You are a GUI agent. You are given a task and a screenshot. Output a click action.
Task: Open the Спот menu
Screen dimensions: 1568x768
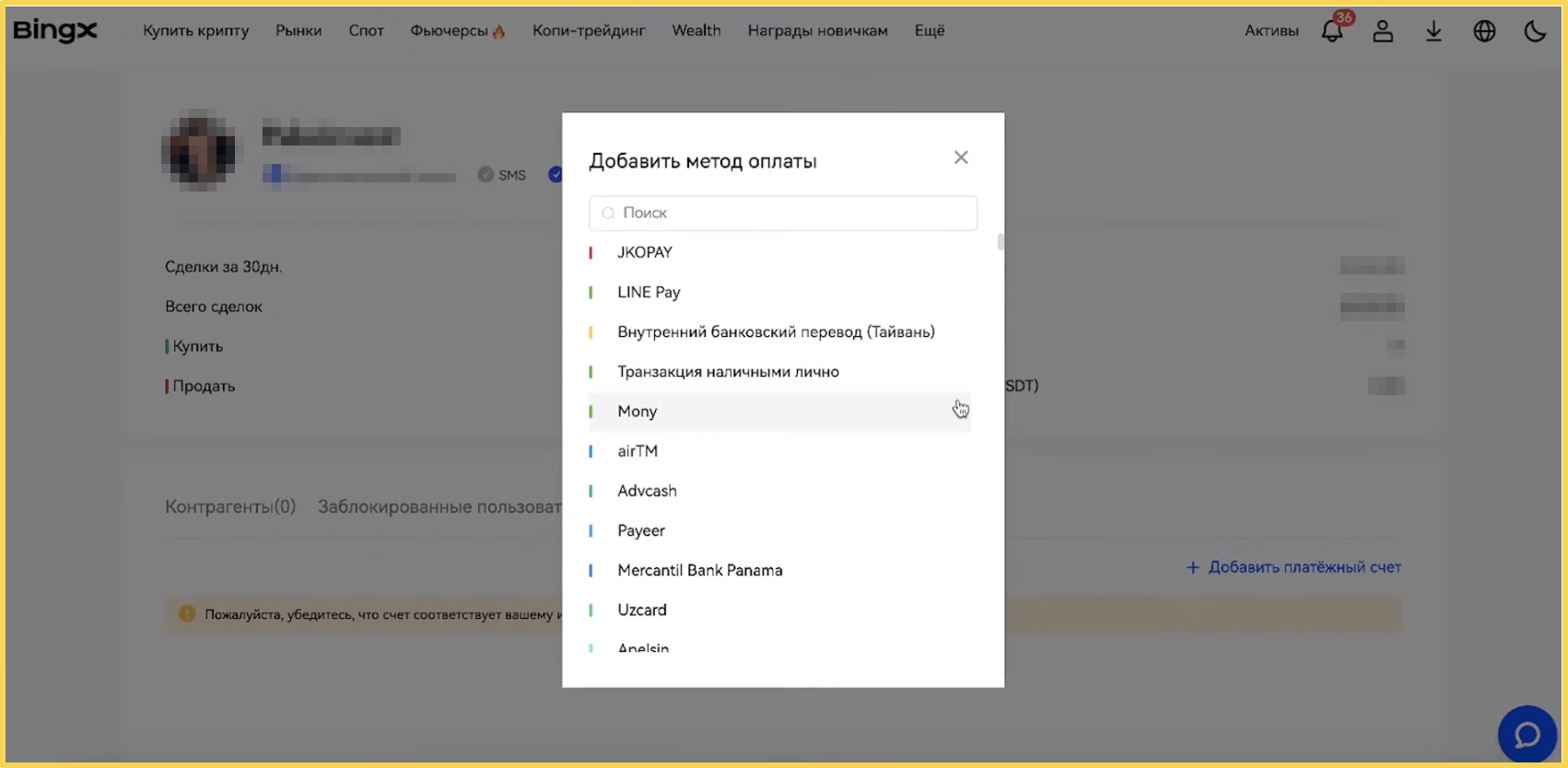point(366,30)
